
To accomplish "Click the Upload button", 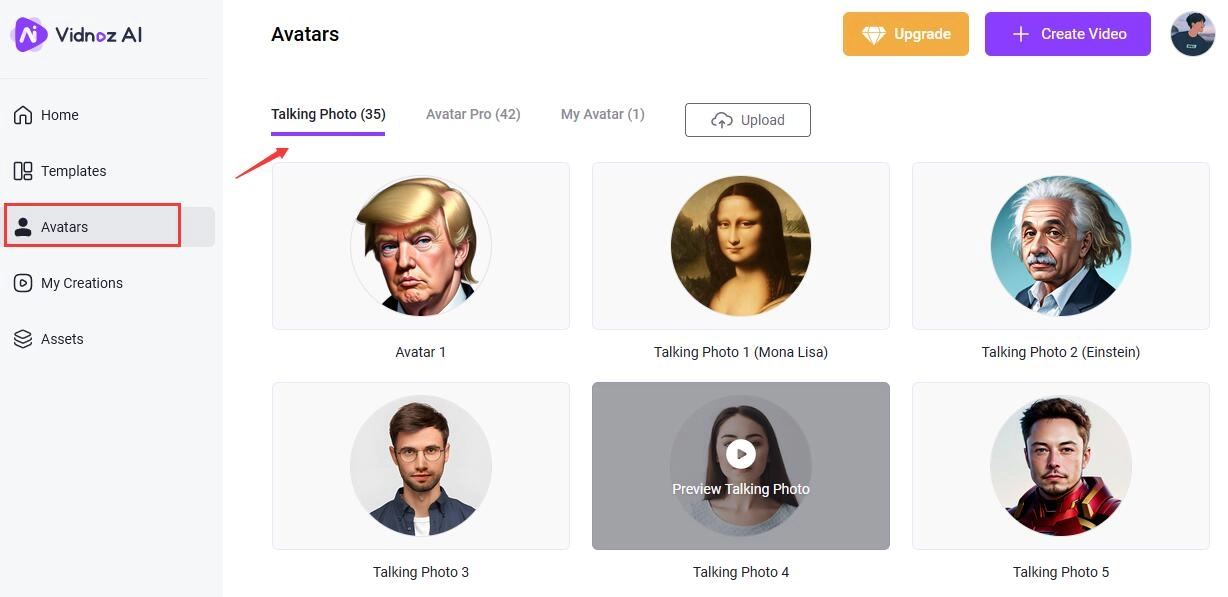I will (x=747, y=119).
